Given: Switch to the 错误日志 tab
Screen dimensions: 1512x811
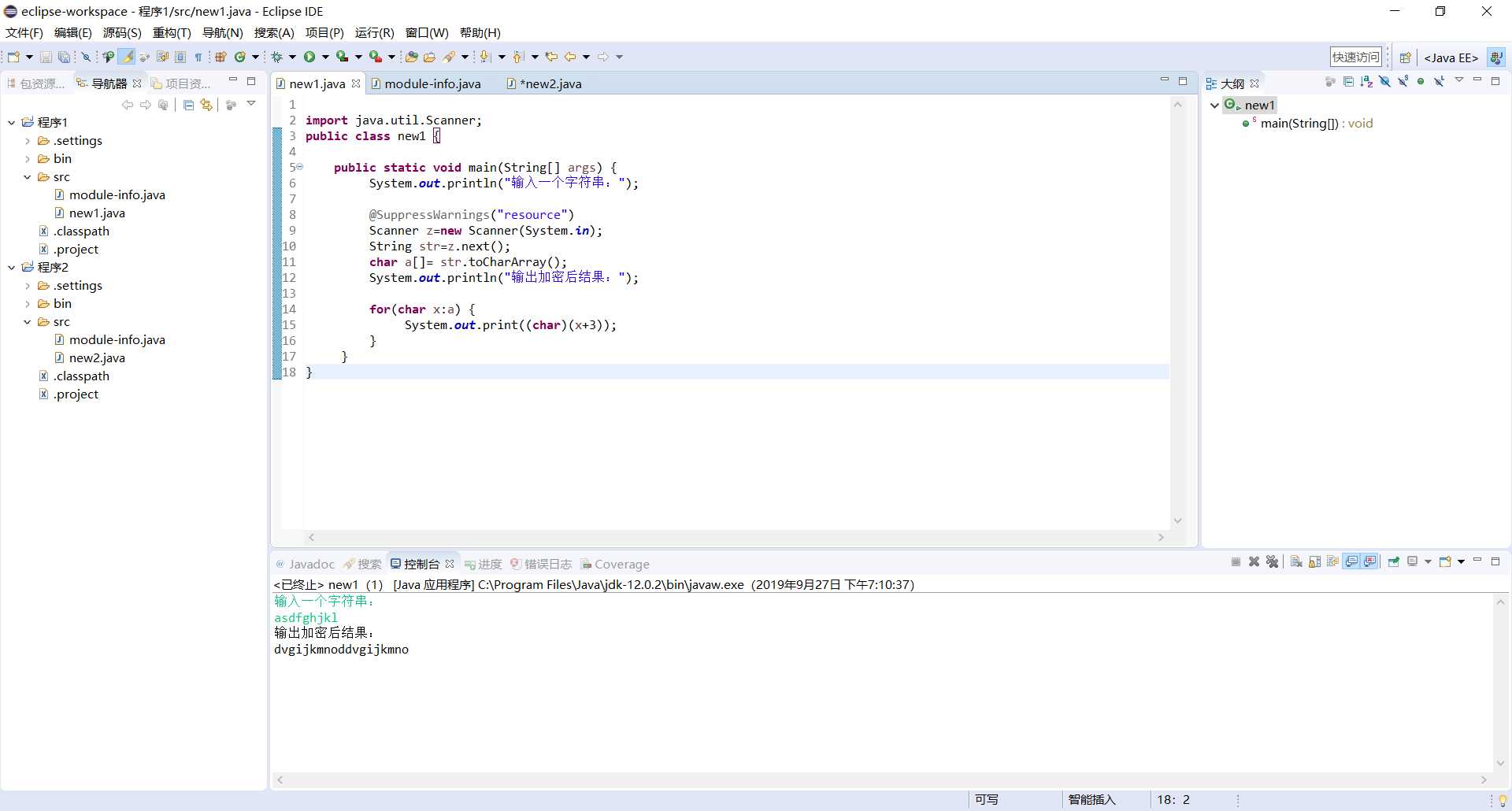Looking at the screenshot, I should (541, 564).
